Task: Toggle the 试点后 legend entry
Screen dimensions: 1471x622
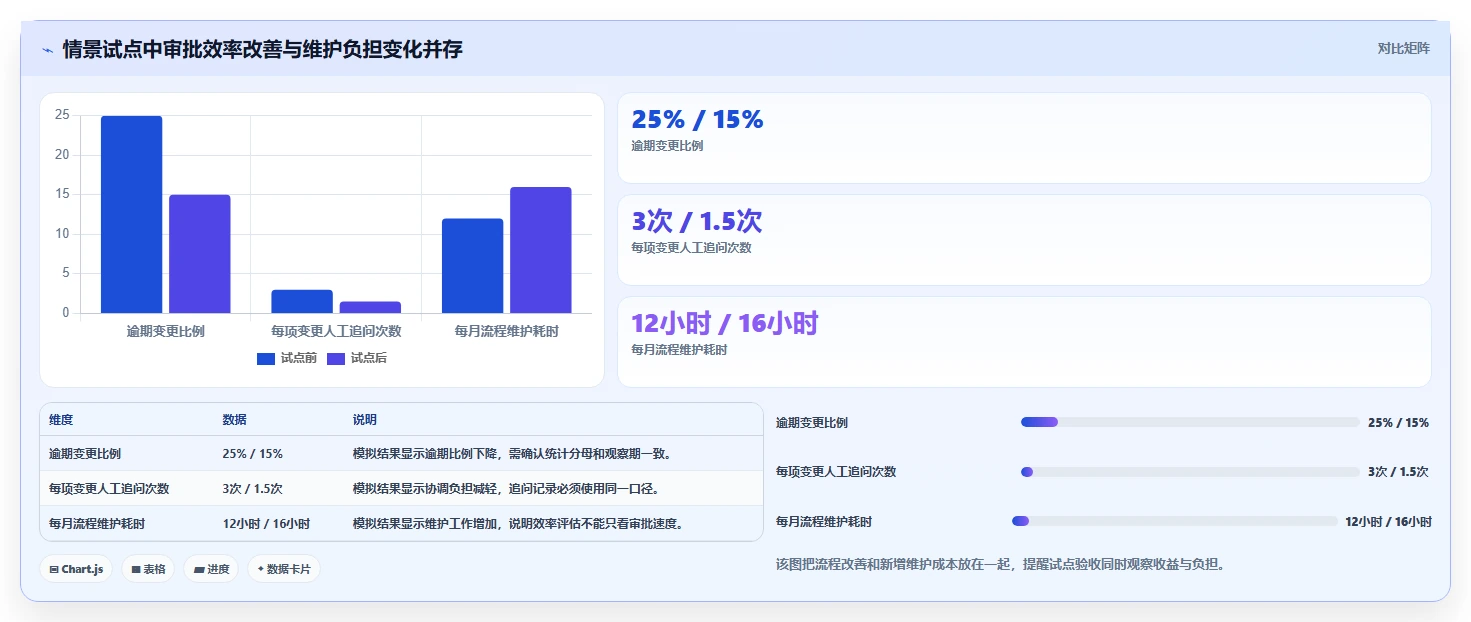Action: pos(357,358)
